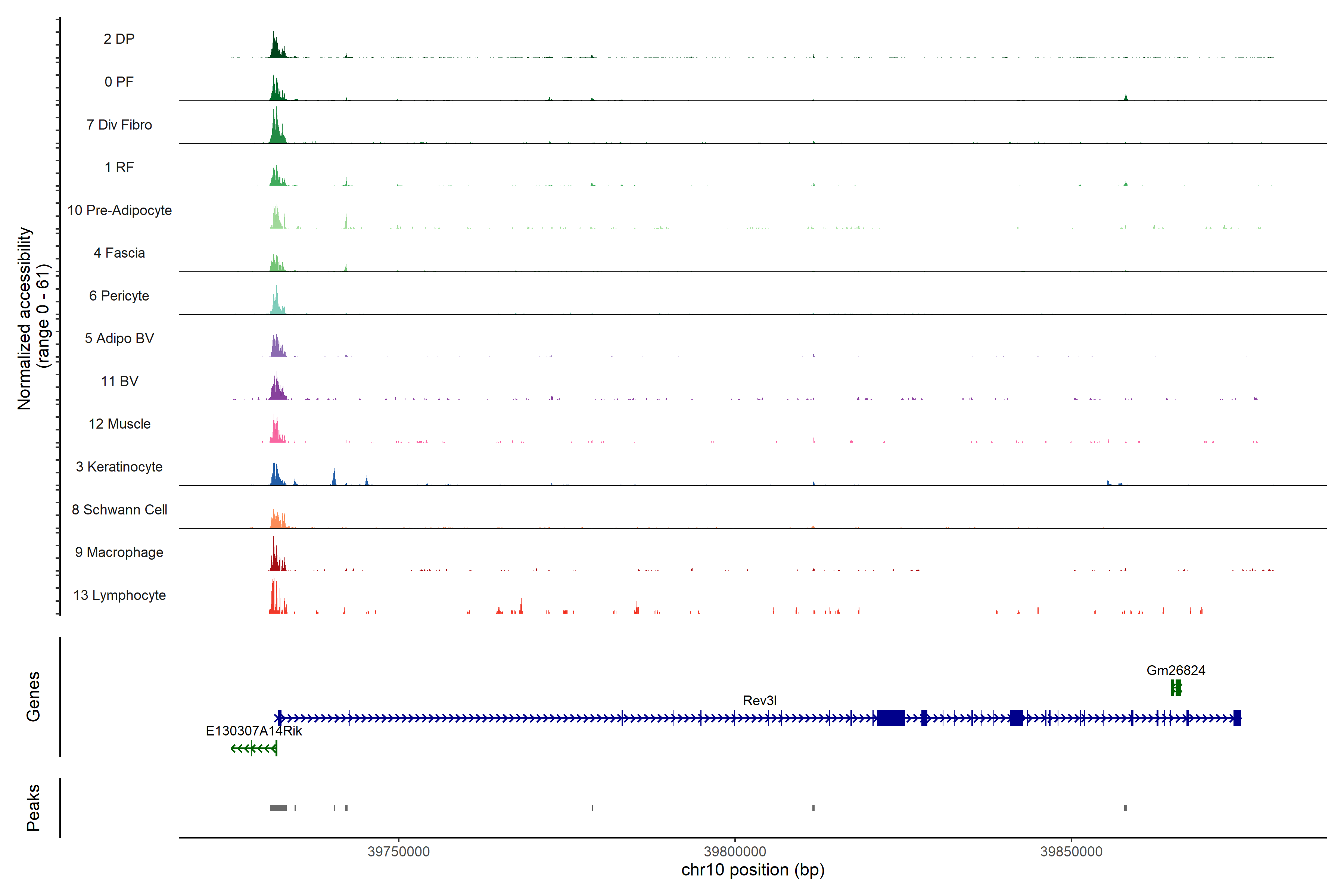
Task: Click the 39850000 axis tick label
Action: [x=1071, y=852]
